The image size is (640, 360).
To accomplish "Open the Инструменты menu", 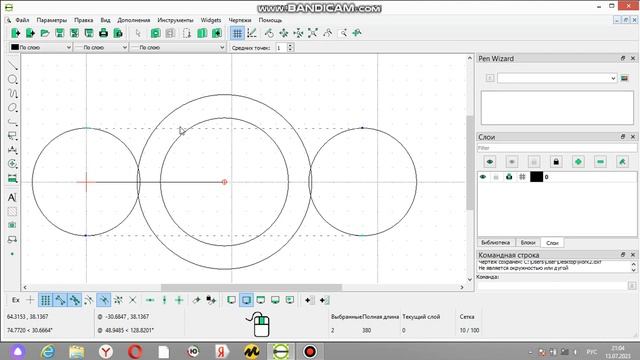I will pos(176,20).
